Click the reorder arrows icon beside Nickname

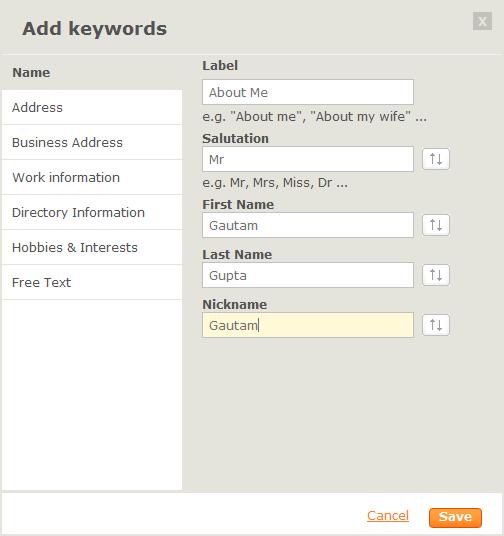(x=436, y=325)
